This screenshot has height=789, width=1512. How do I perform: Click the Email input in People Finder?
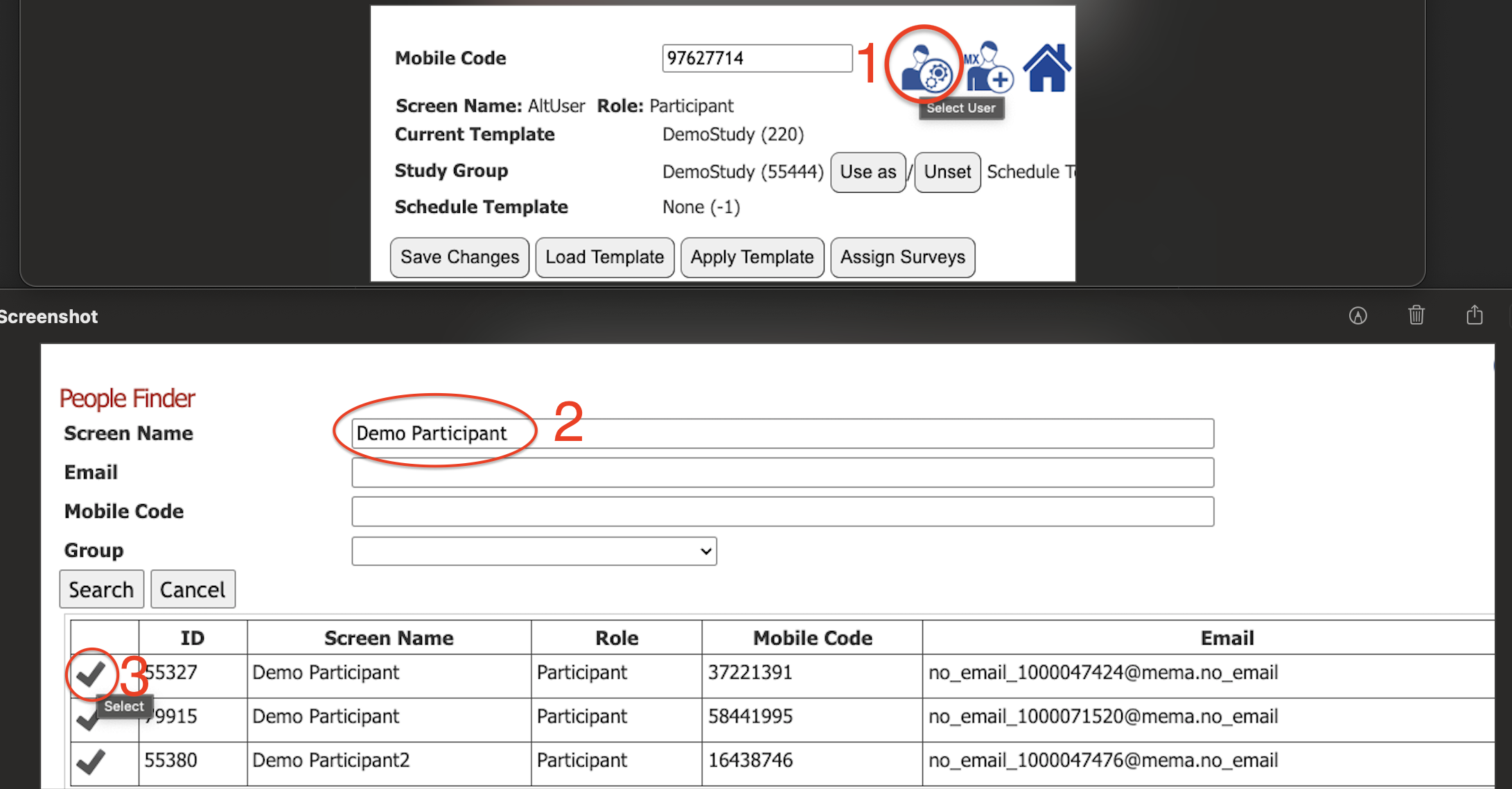782,473
